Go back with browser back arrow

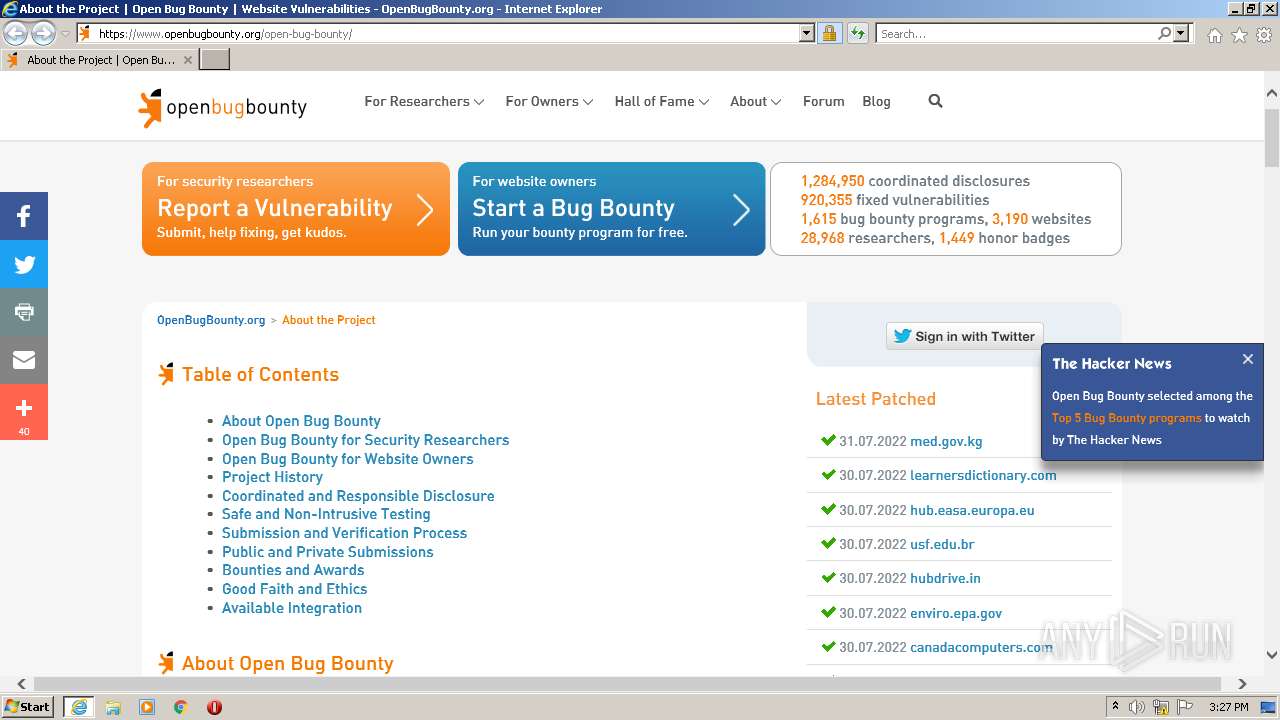[16, 33]
